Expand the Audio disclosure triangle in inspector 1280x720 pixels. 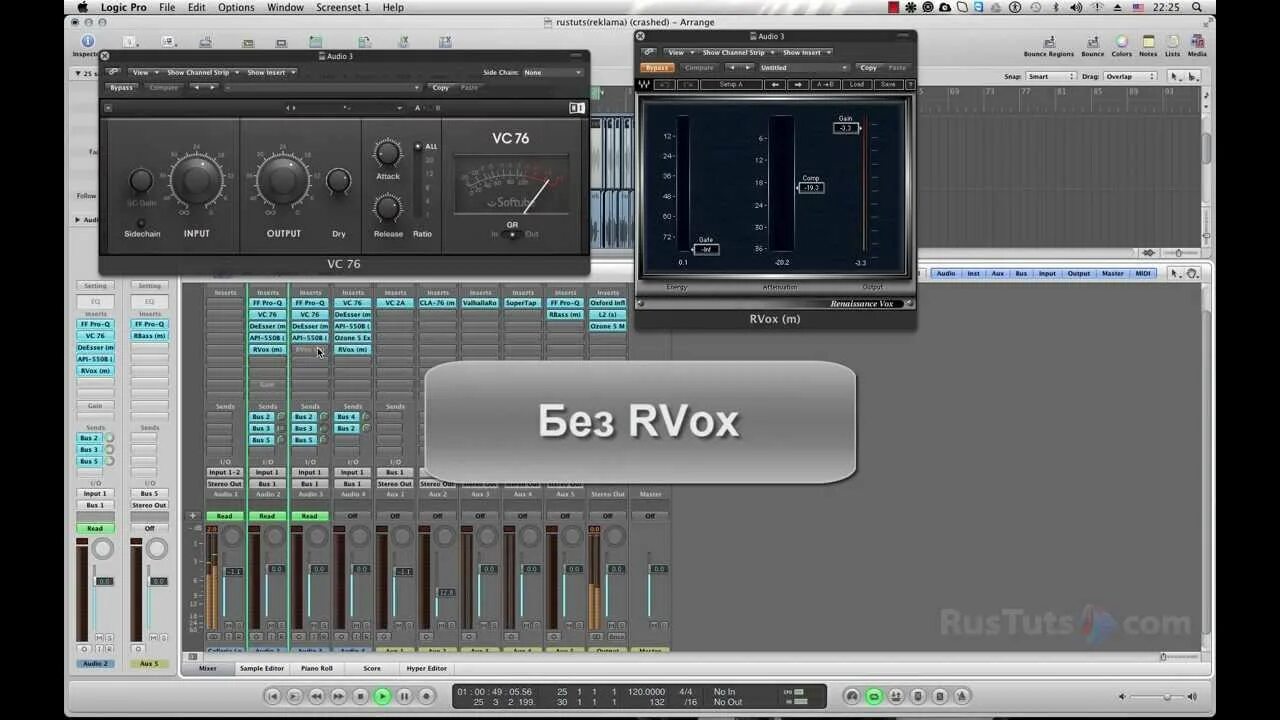(x=78, y=219)
